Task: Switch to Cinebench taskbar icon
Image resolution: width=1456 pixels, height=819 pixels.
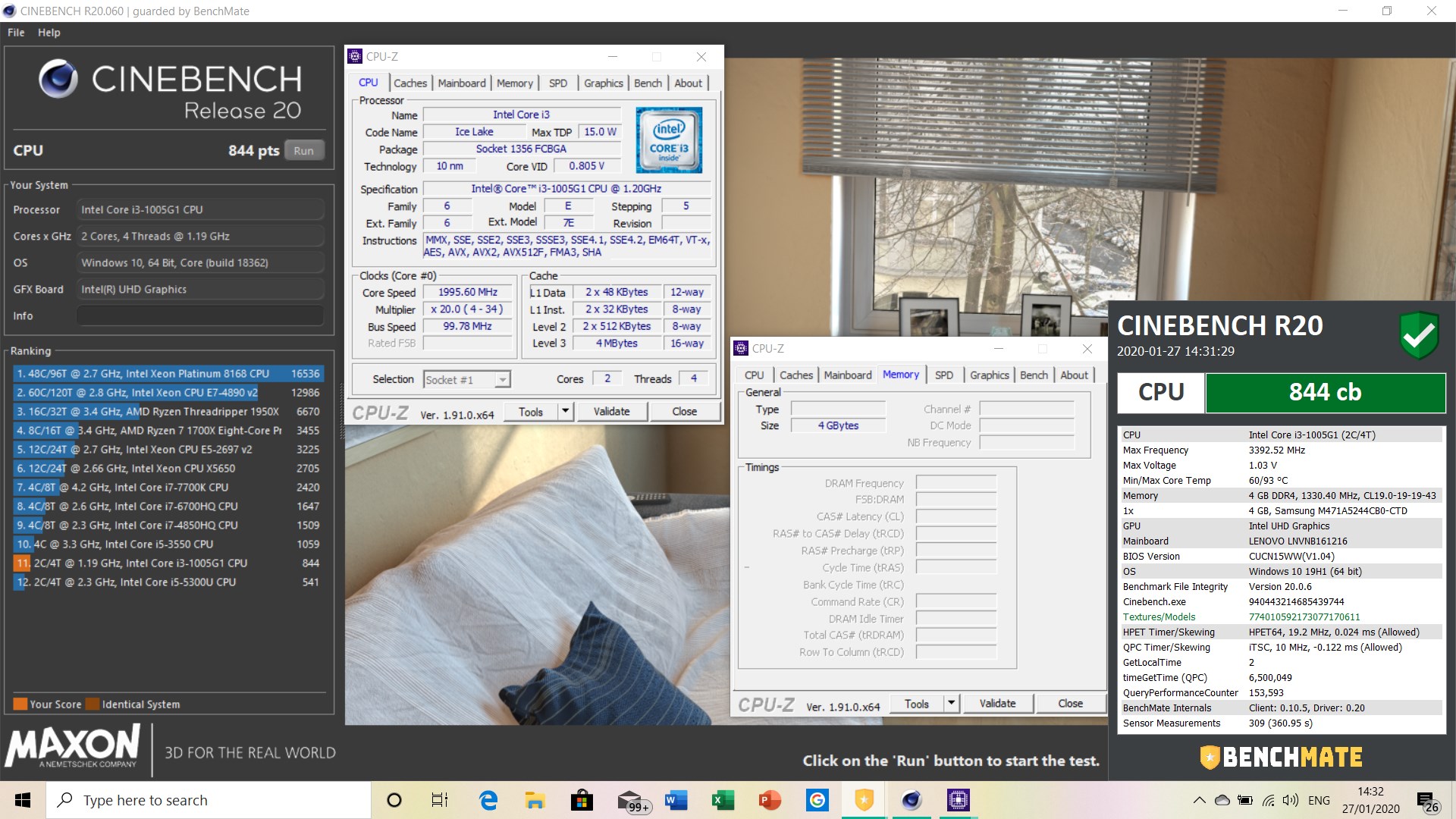Action: pyautogui.click(x=911, y=800)
